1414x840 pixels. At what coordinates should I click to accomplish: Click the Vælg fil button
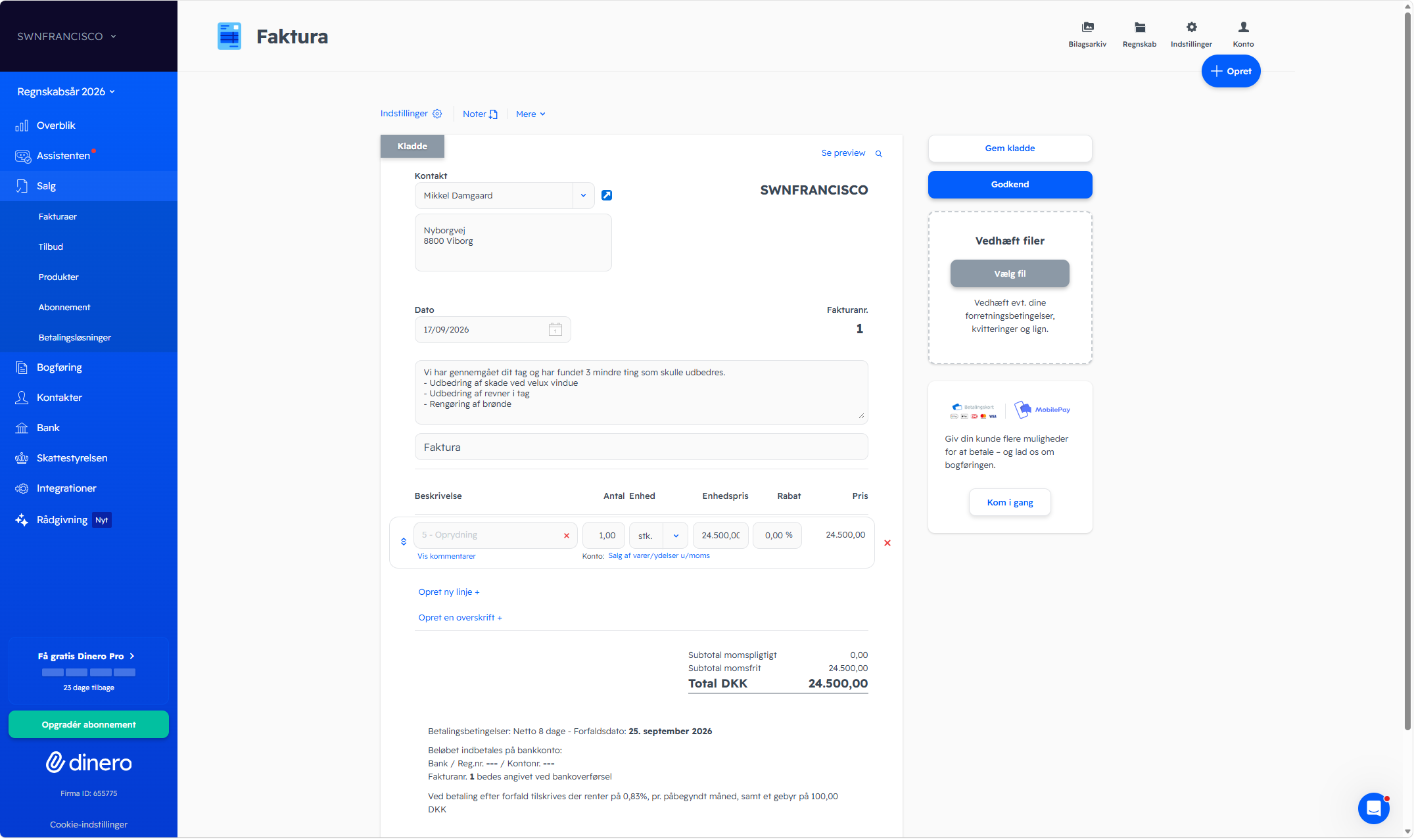pos(1010,273)
